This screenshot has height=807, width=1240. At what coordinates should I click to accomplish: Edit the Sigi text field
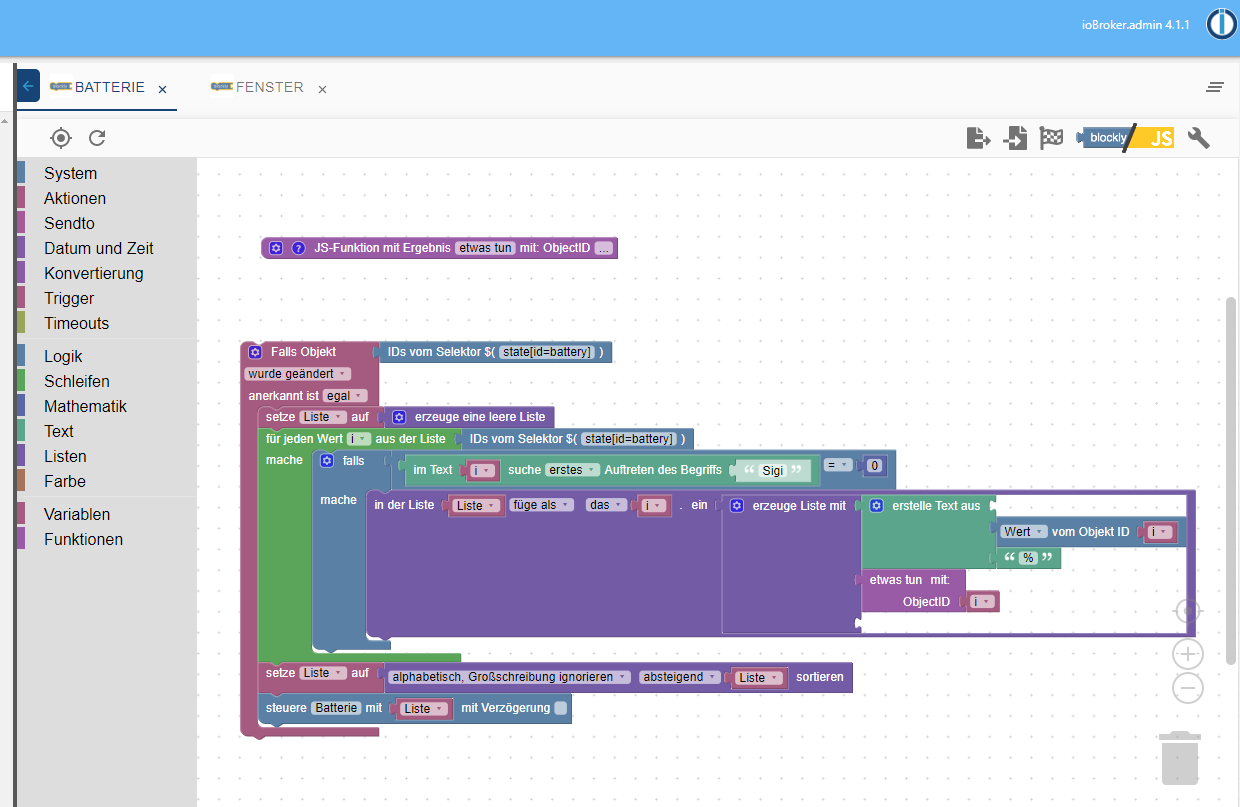click(772, 471)
